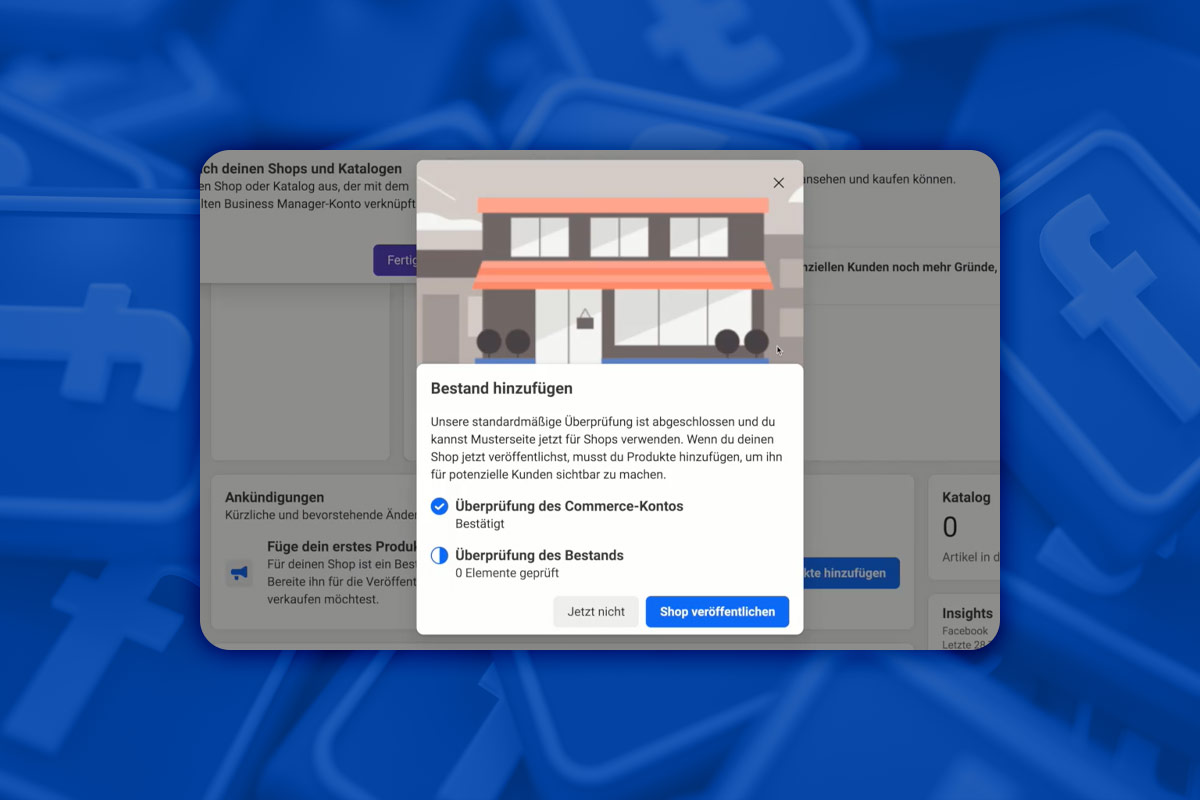Click the Shops und Katalogen heading
The height and width of the screenshot is (800, 1200).
click(301, 169)
